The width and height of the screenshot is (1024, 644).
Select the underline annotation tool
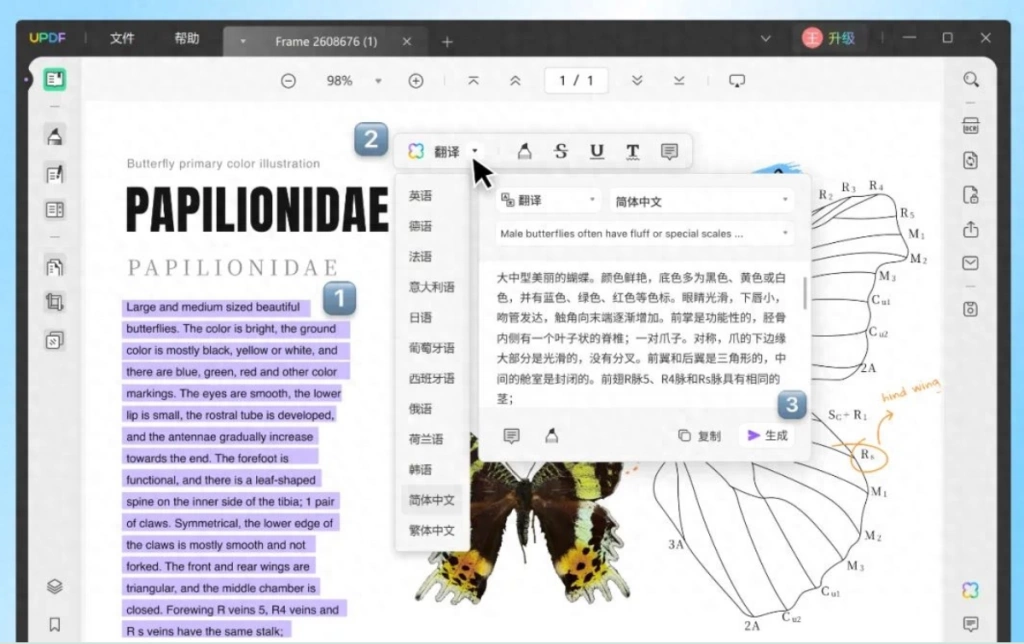pyautogui.click(x=596, y=152)
